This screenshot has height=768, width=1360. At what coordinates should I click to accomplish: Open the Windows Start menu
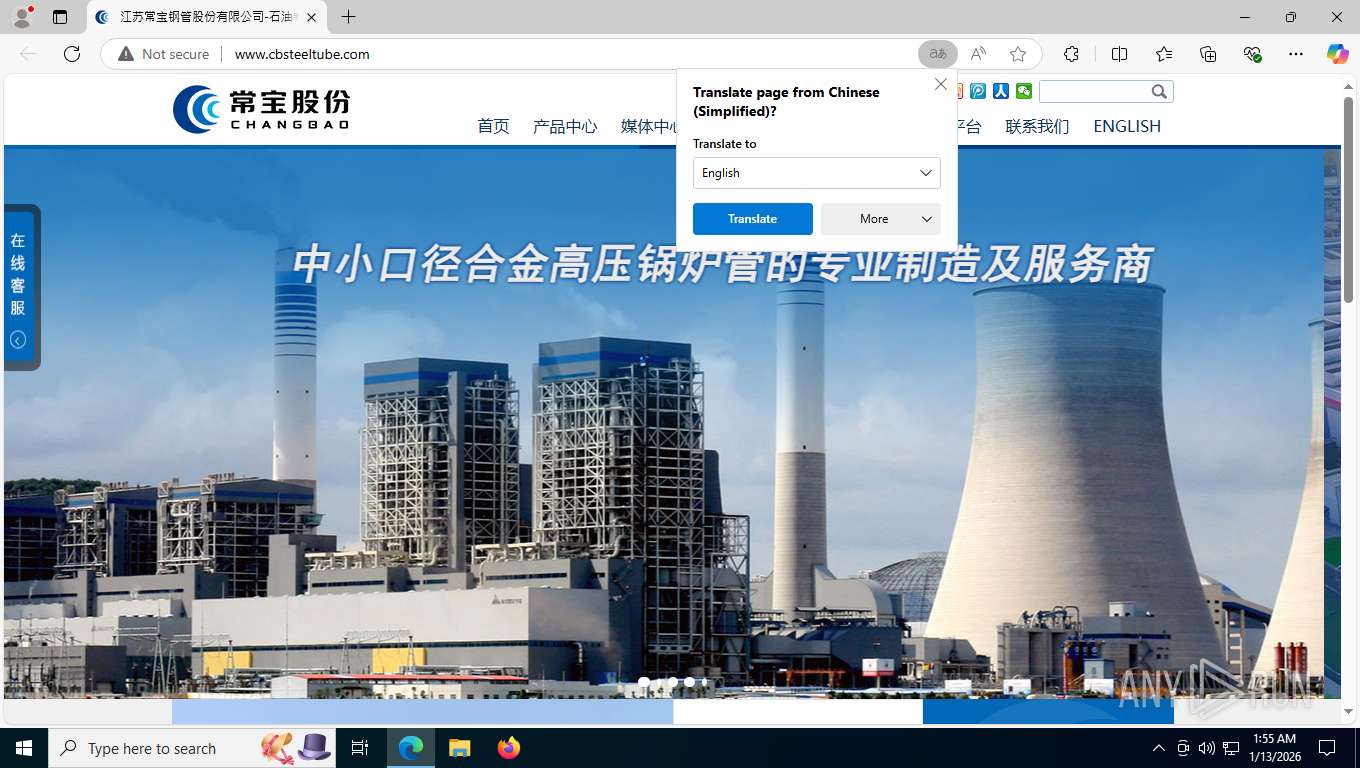24,748
